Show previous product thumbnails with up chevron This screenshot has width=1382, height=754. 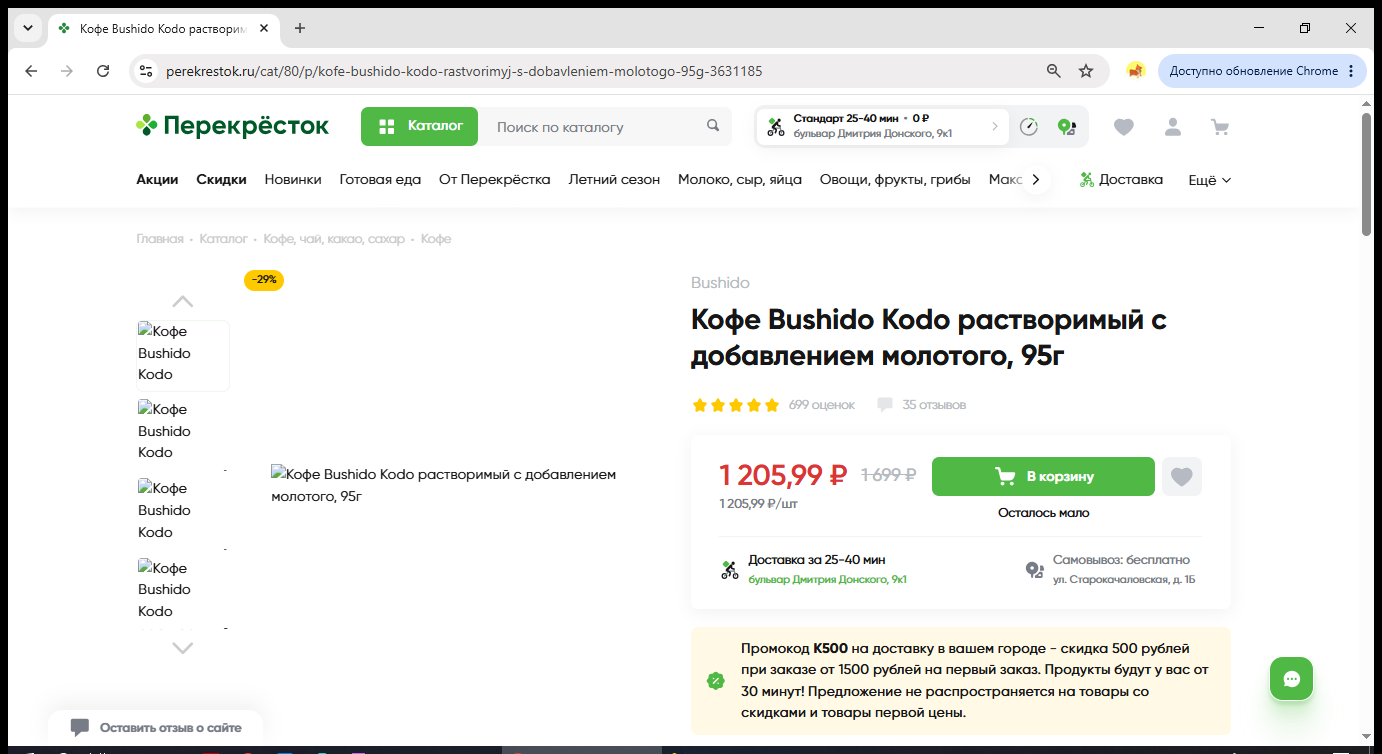(x=182, y=301)
